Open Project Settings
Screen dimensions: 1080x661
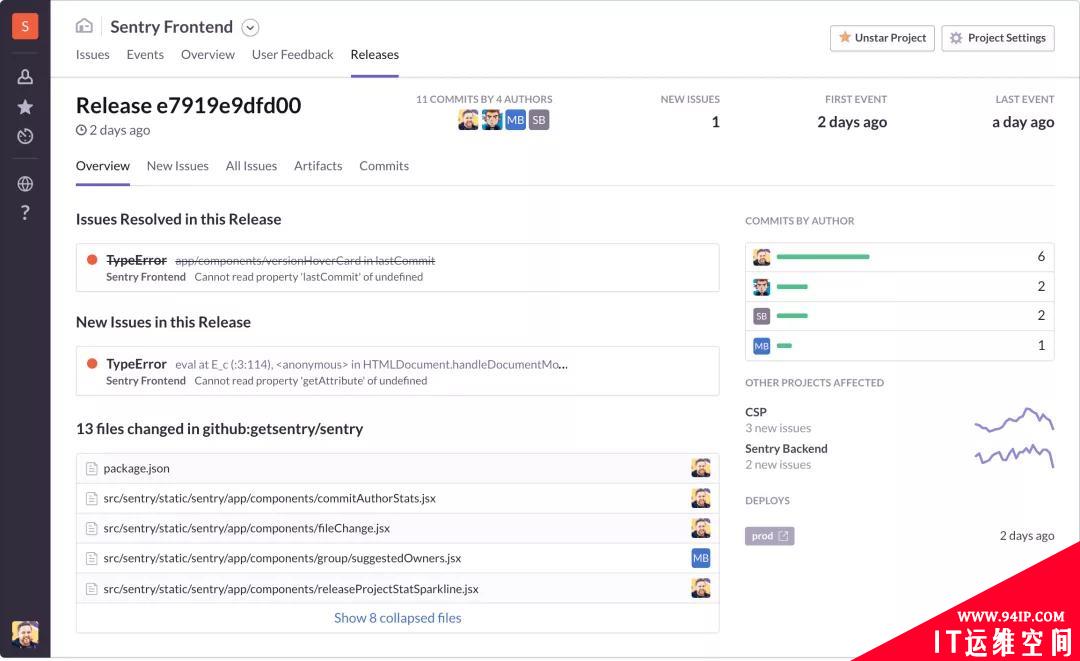(997, 38)
